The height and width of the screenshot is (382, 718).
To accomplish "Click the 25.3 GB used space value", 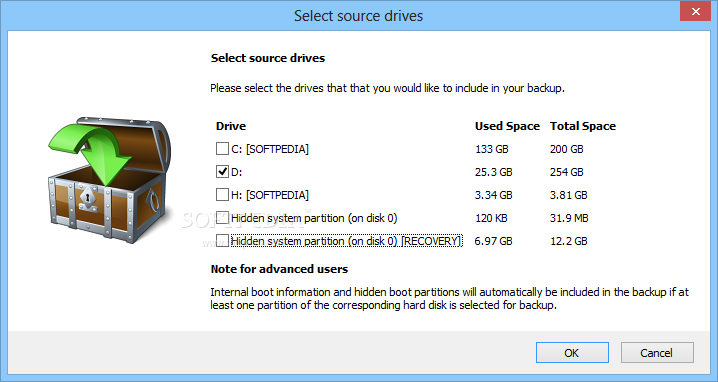I will [x=493, y=172].
